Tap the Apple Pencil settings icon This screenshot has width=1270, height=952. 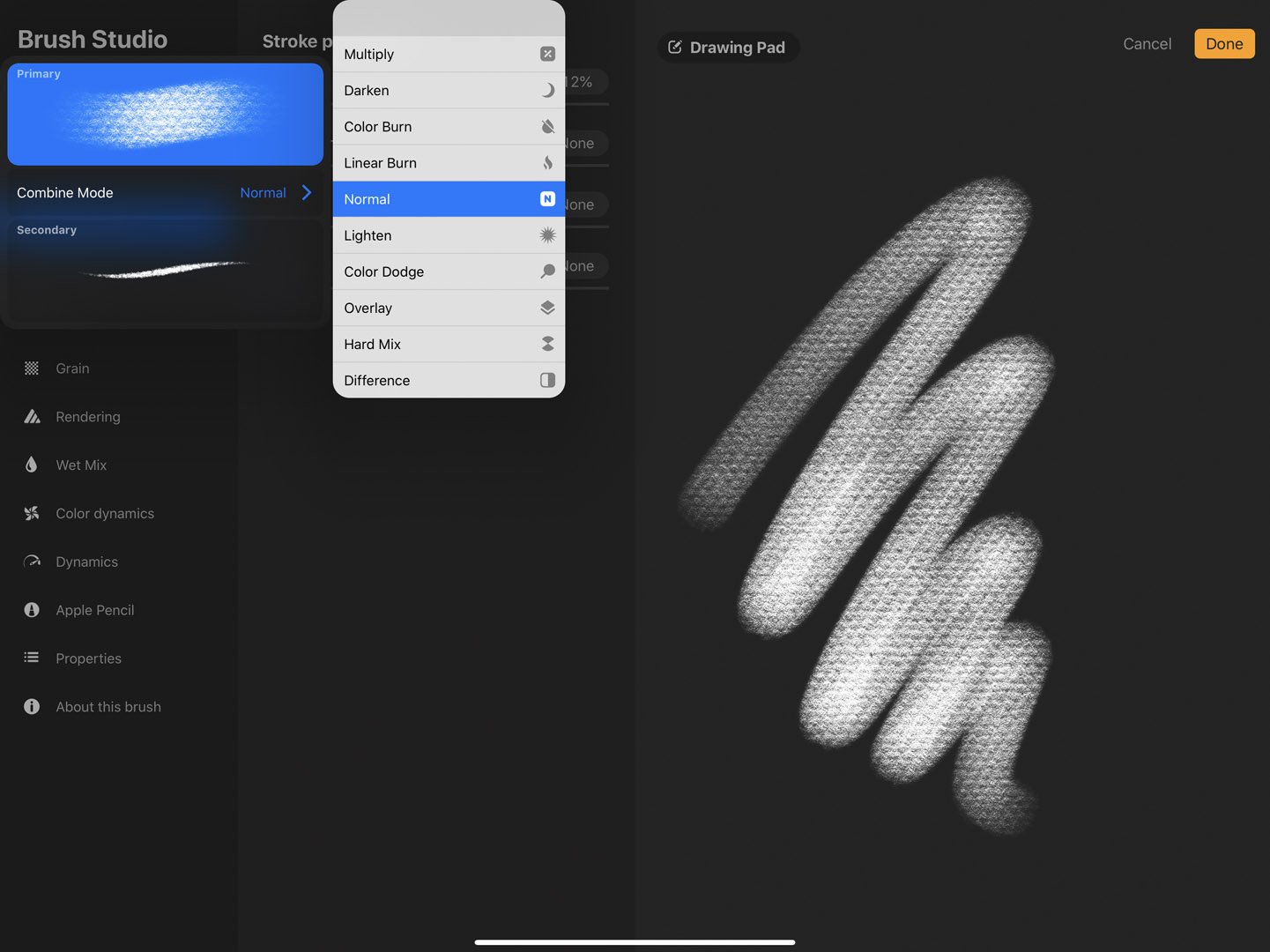click(x=31, y=609)
